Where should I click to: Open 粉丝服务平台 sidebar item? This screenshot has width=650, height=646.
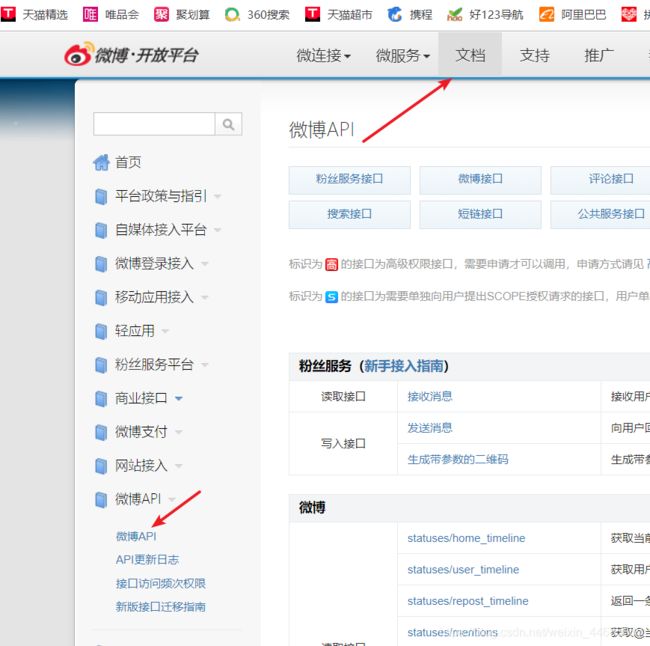[x=154, y=365]
